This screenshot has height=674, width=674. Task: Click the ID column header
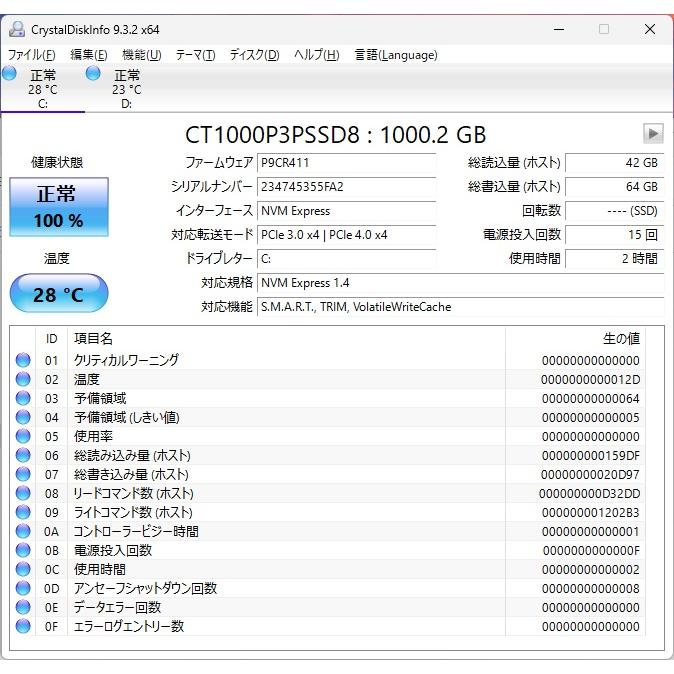click(x=52, y=339)
